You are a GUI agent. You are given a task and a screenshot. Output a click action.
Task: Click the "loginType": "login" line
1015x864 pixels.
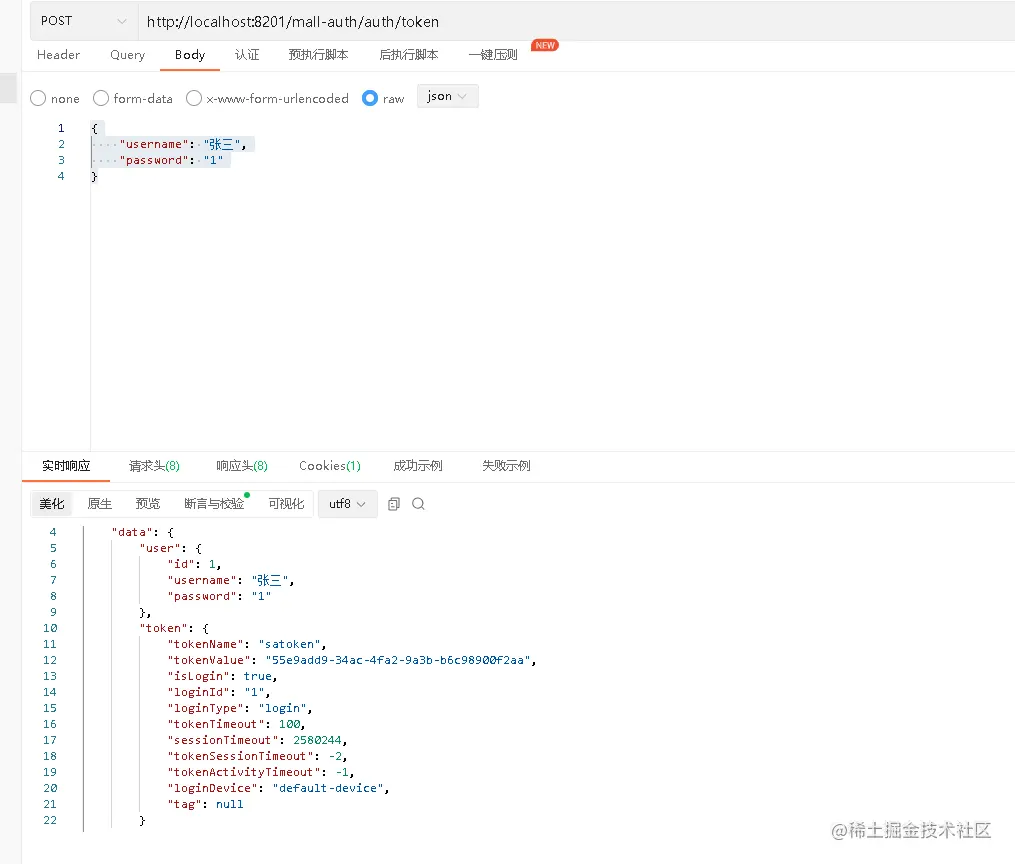pos(240,709)
